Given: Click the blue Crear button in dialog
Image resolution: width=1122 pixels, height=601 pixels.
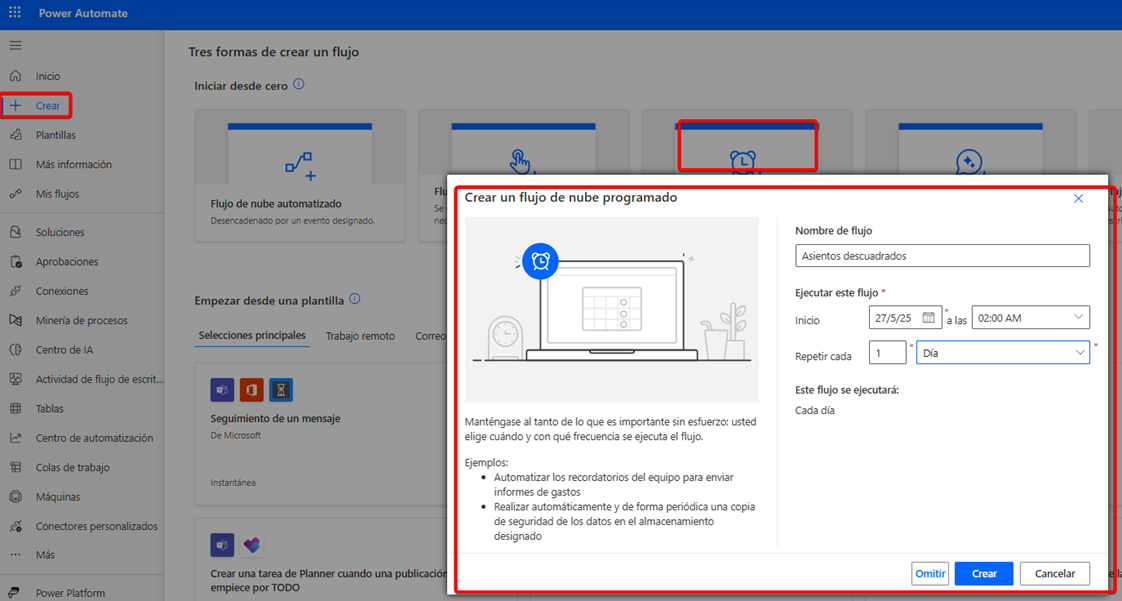Looking at the screenshot, I should tap(984, 574).
